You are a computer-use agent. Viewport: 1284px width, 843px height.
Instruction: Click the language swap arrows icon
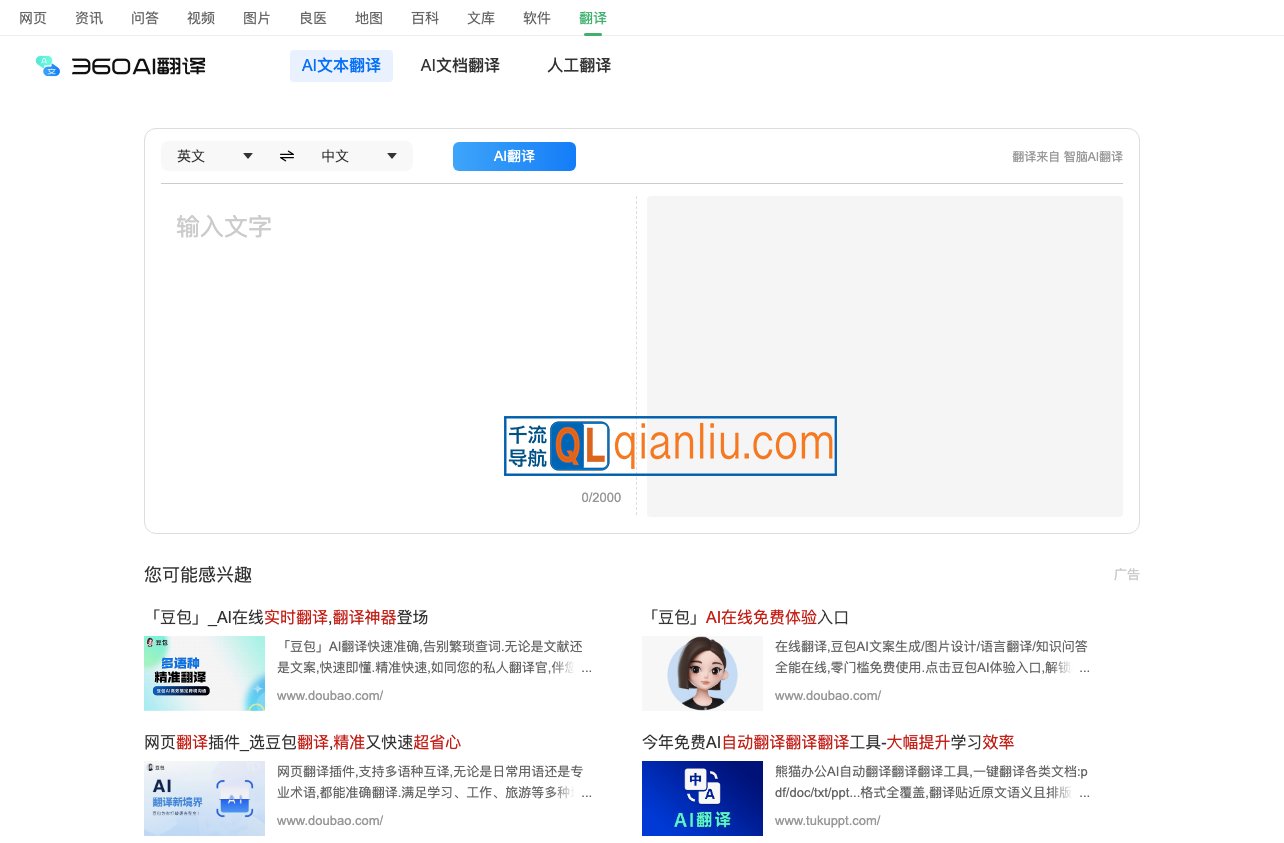[286, 156]
